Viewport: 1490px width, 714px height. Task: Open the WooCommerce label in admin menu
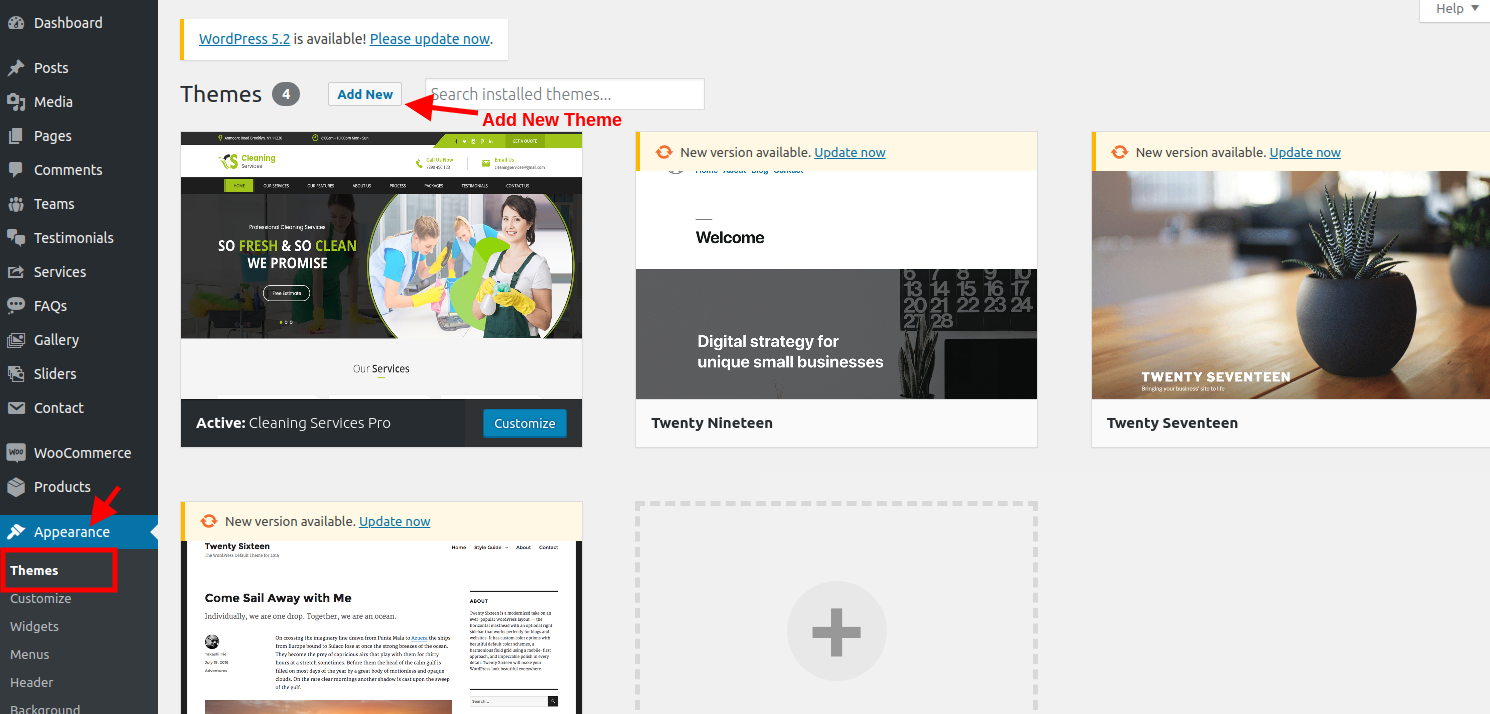pyautogui.click(x=82, y=453)
